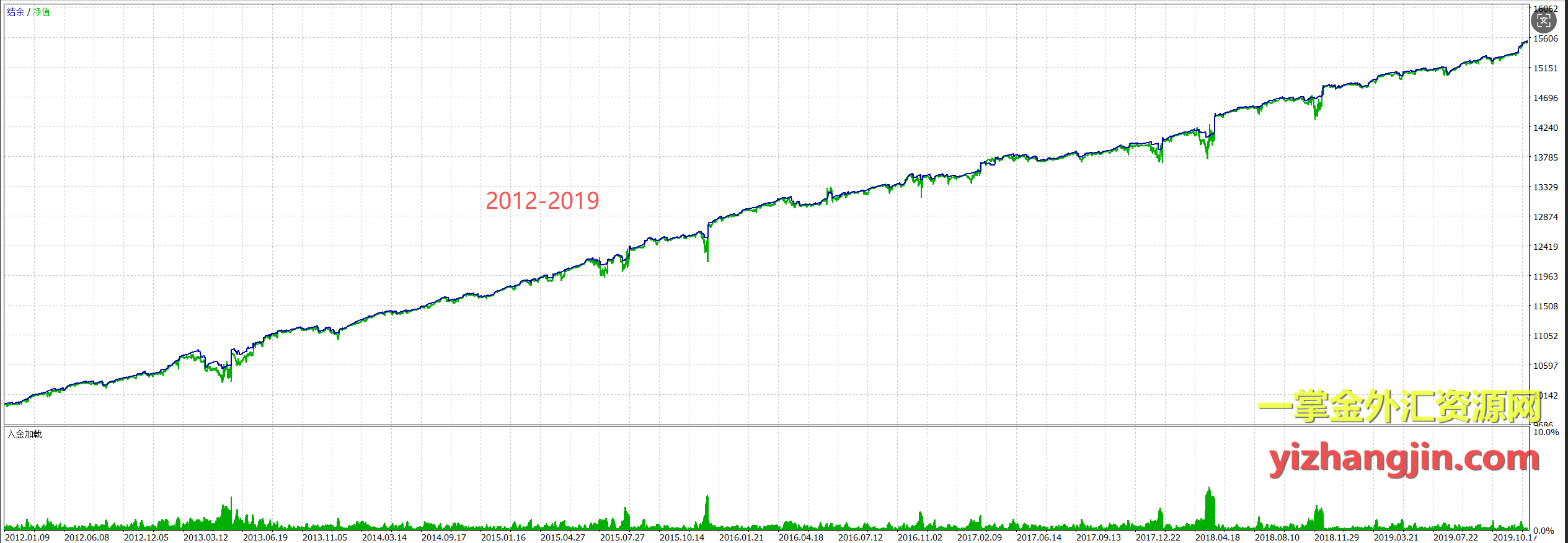The height and width of the screenshot is (543, 1568).
Task: Click the image text-recognition translate icon
Action: [1543, 21]
